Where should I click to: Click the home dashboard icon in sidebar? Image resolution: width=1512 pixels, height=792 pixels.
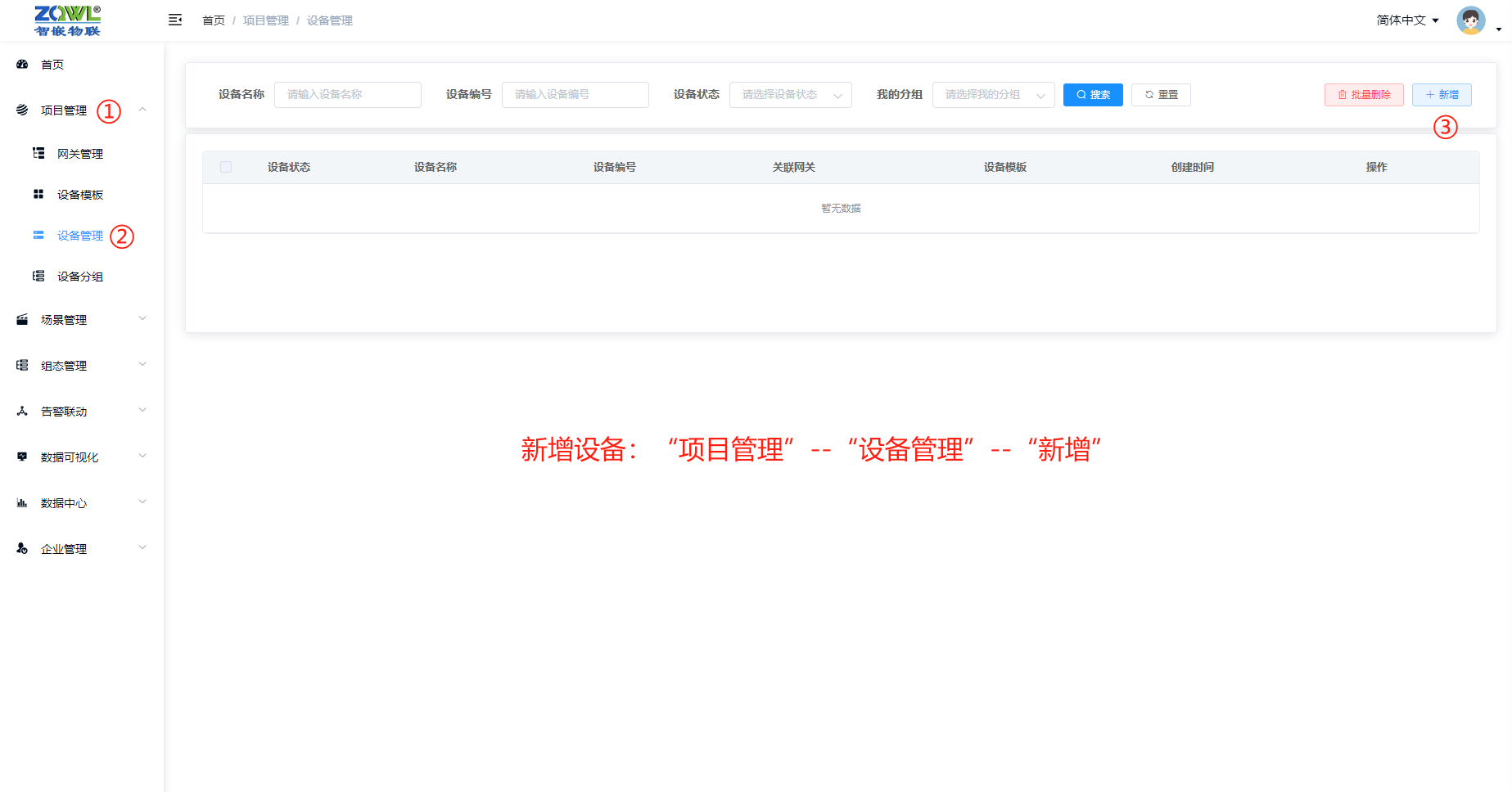(x=22, y=64)
